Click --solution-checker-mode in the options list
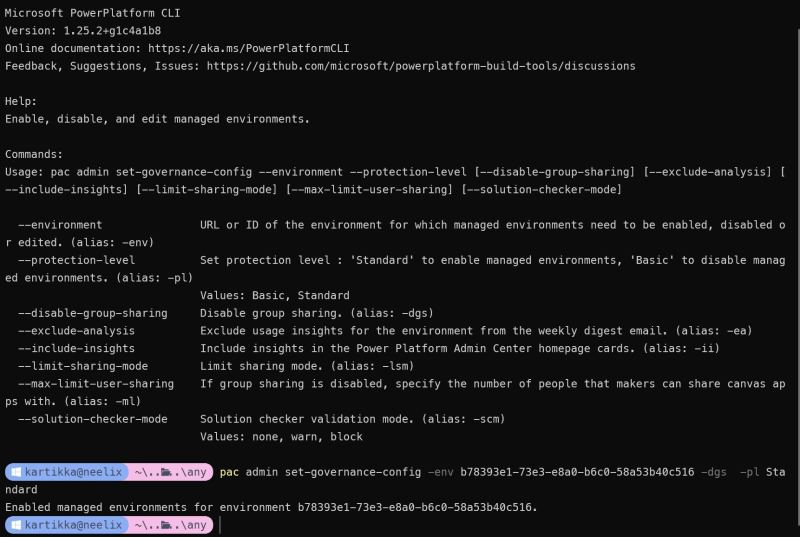Viewport: 800px width, 537px height. coord(93,419)
